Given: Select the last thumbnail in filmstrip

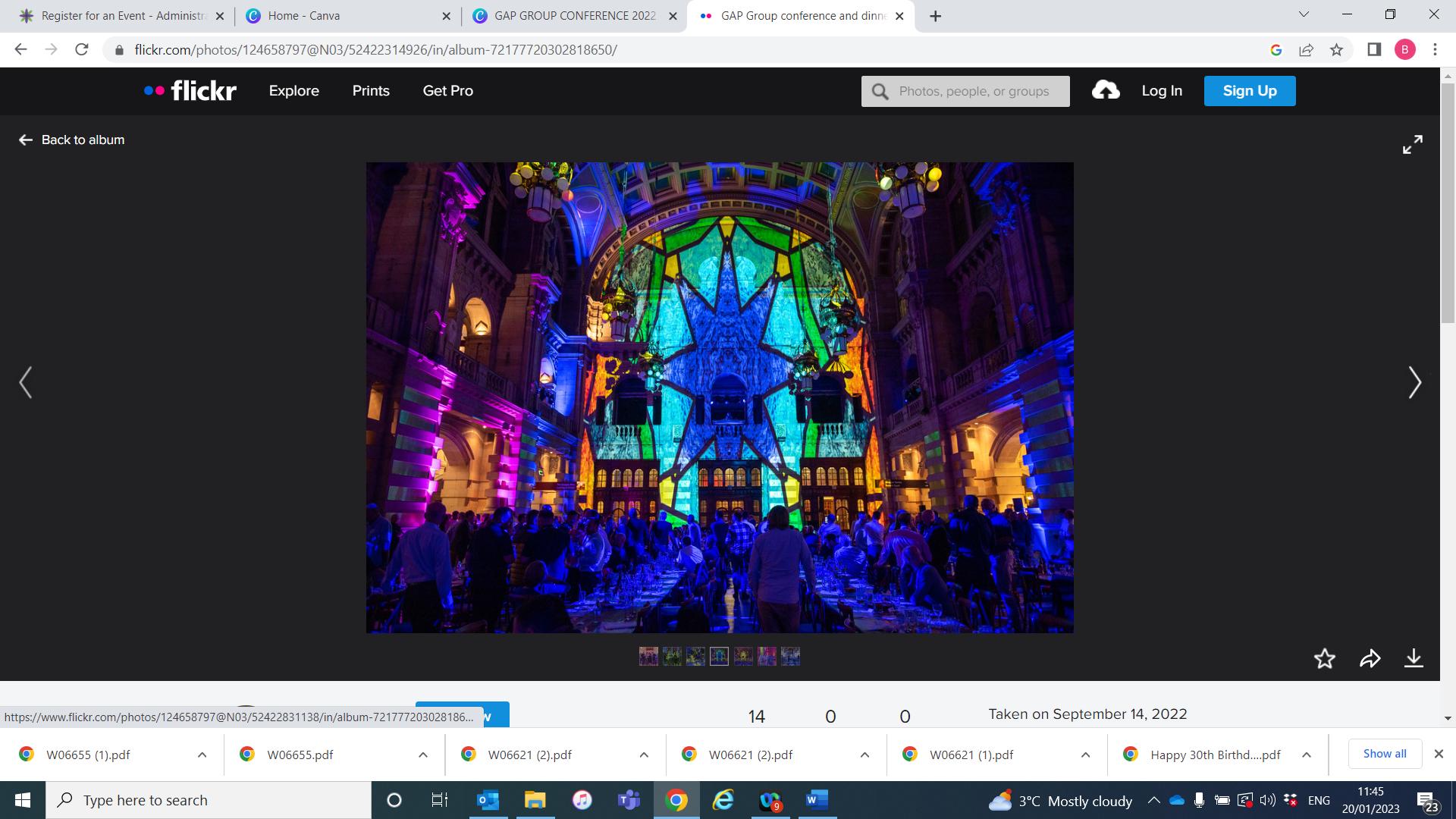Looking at the screenshot, I should 790,656.
